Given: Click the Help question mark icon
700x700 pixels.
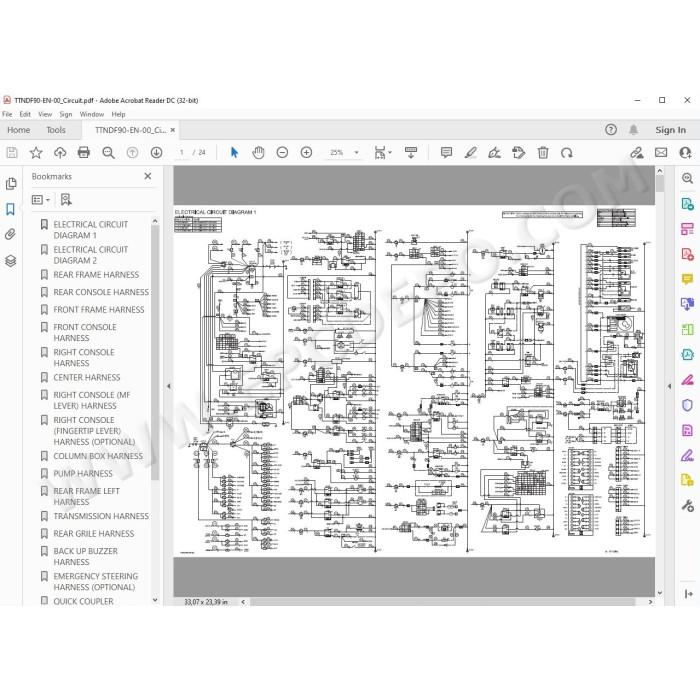Looking at the screenshot, I should pos(611,130).
